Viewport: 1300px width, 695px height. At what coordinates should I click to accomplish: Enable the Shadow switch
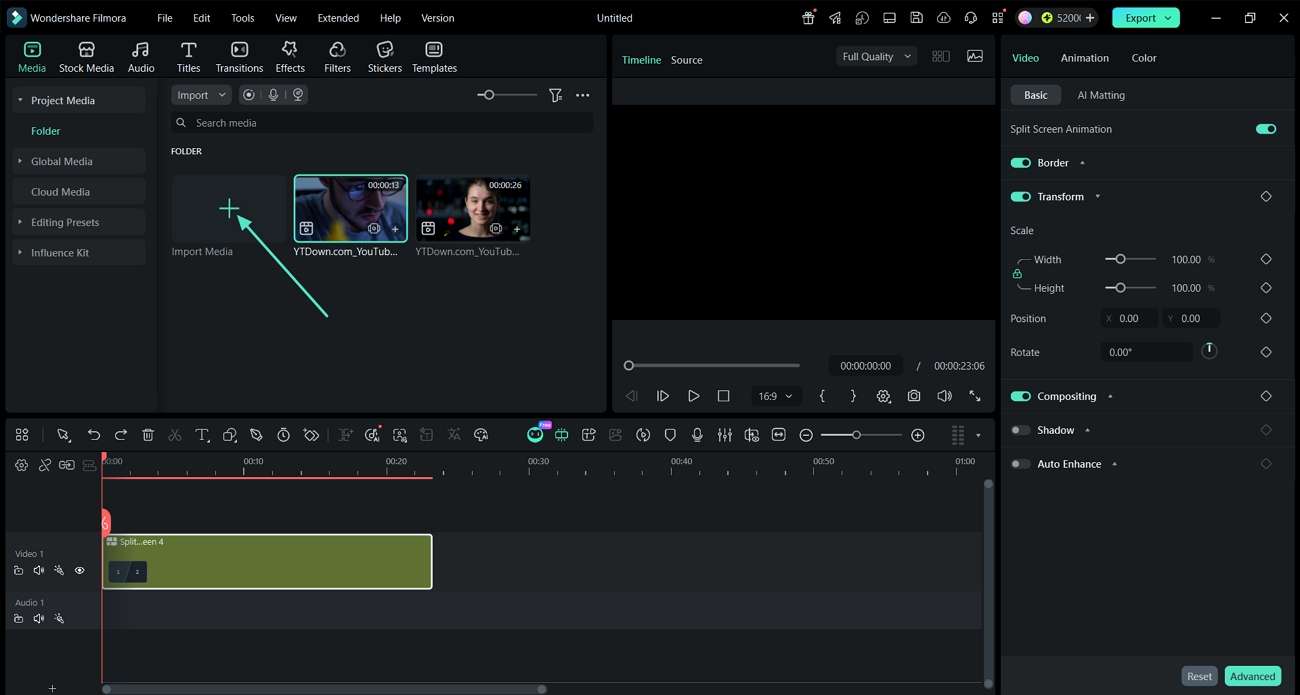(1020, 430)
